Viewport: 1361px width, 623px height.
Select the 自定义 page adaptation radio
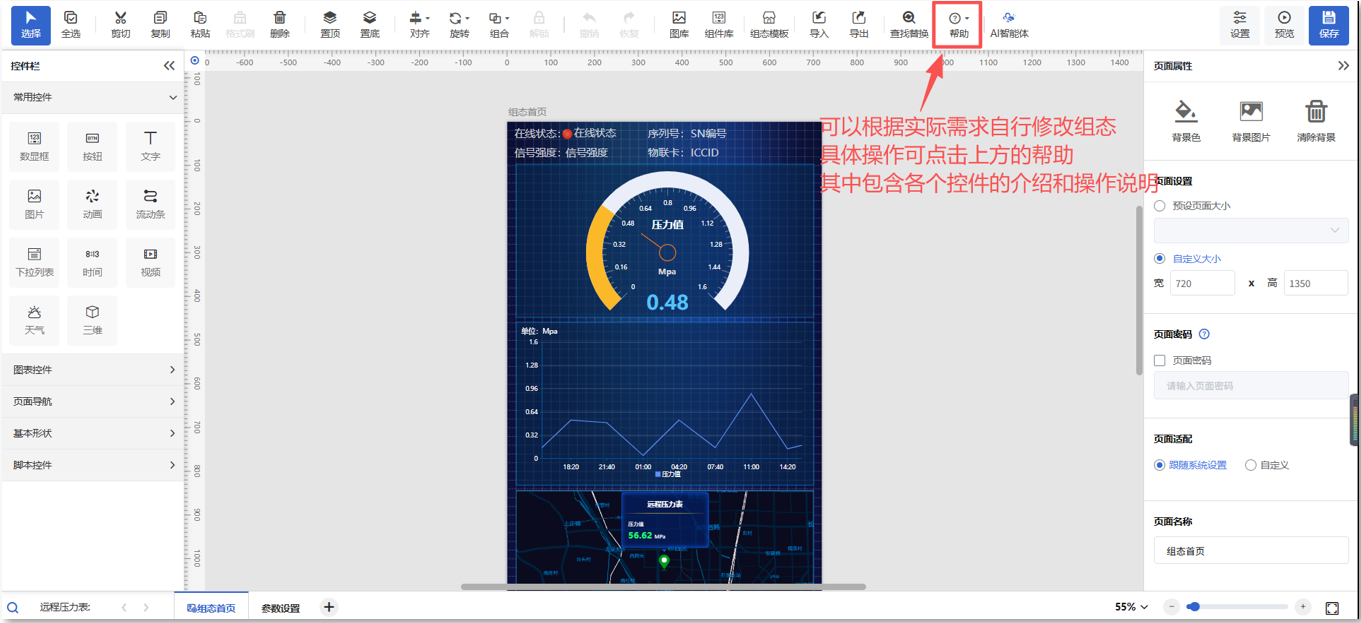[x=1250, y=465]
